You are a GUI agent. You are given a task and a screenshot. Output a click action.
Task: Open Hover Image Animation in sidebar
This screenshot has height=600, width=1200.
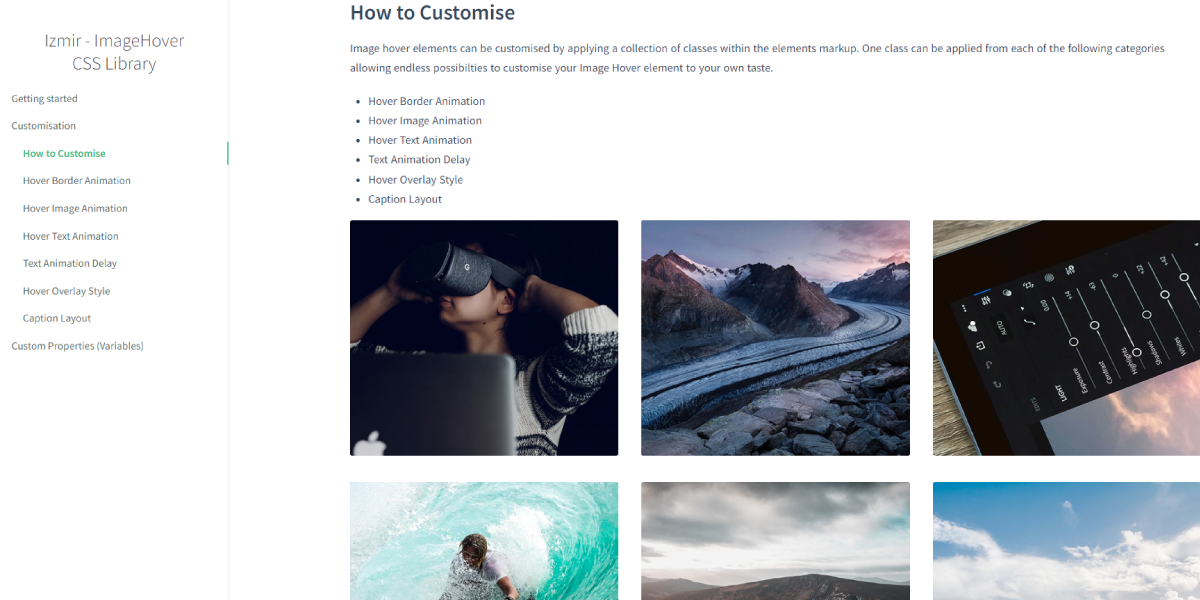pyautogui.click(x=75, y=209)
